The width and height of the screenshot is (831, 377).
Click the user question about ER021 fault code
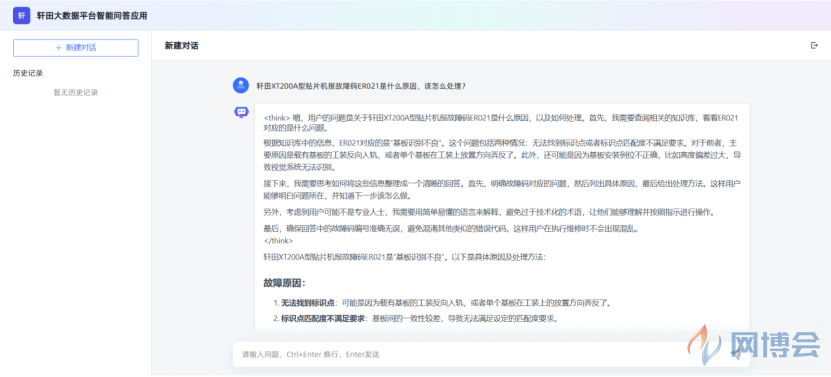tap(361, 86)
